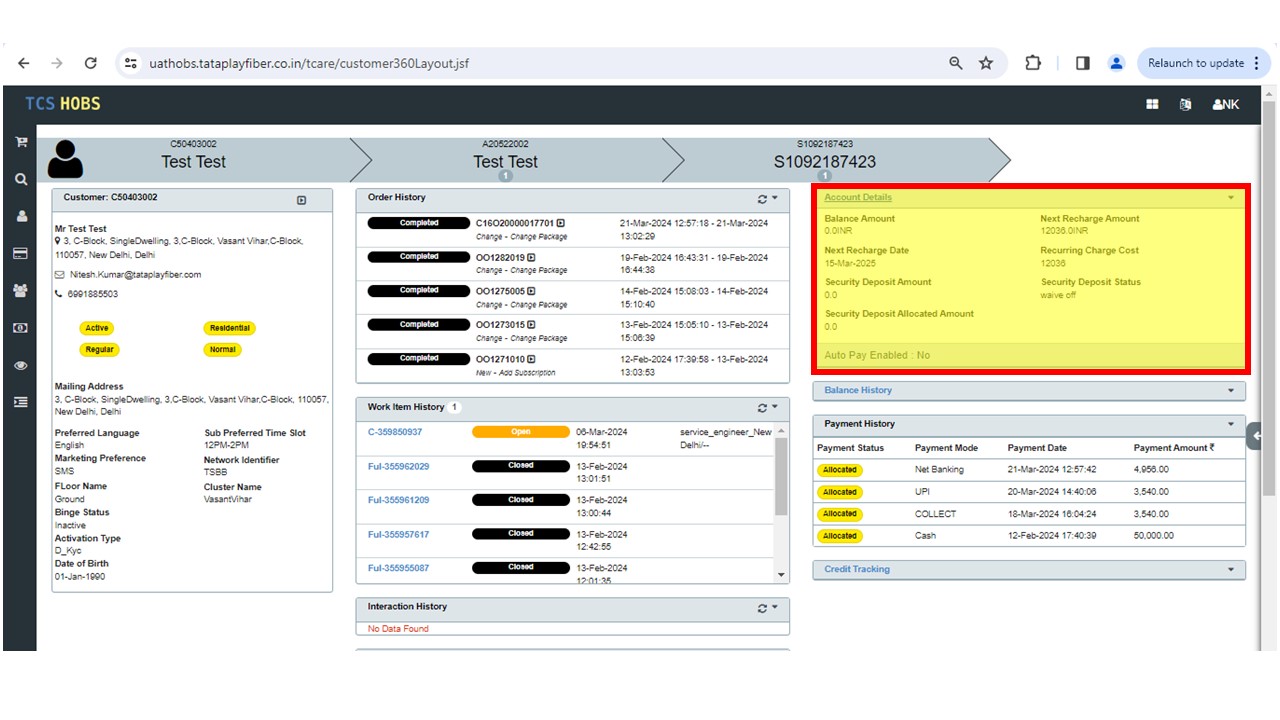Click the eye icon in the sidebar
This screenshot has width=1280, height=720.
[x=20, y=366]
